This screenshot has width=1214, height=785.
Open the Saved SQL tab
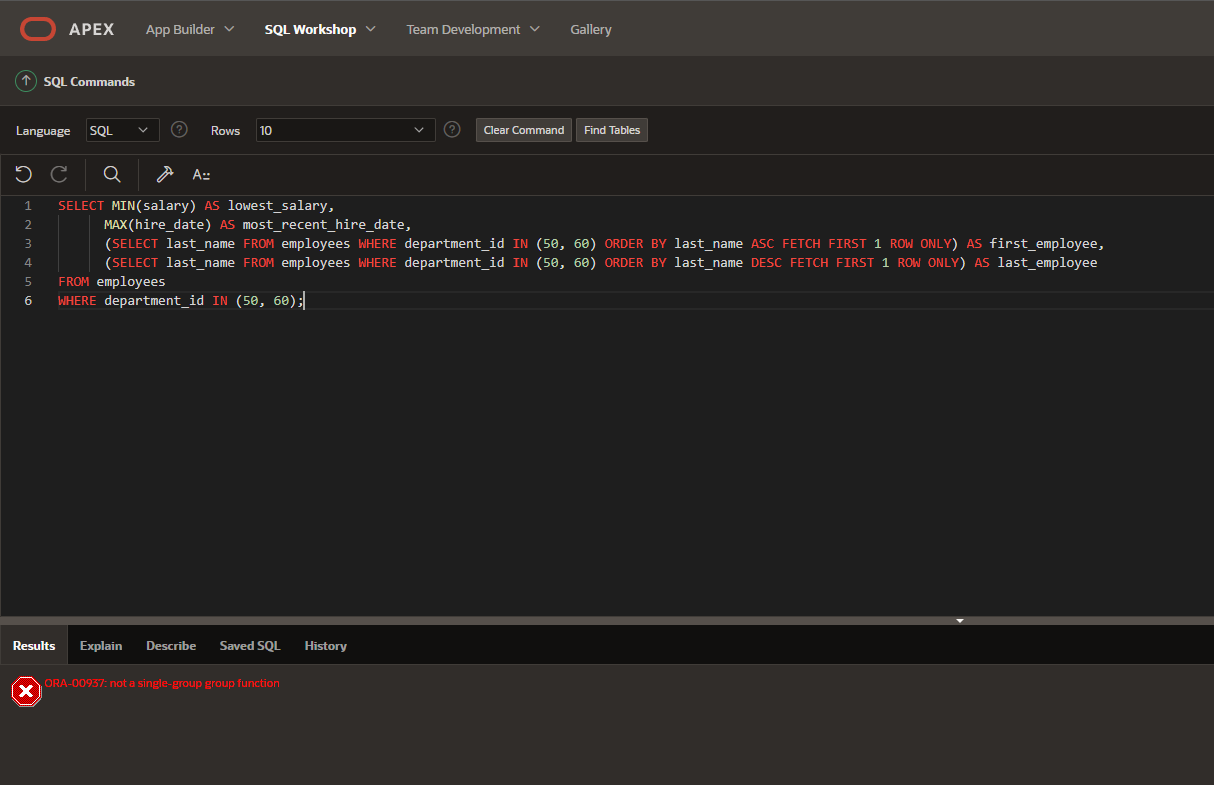250,645
